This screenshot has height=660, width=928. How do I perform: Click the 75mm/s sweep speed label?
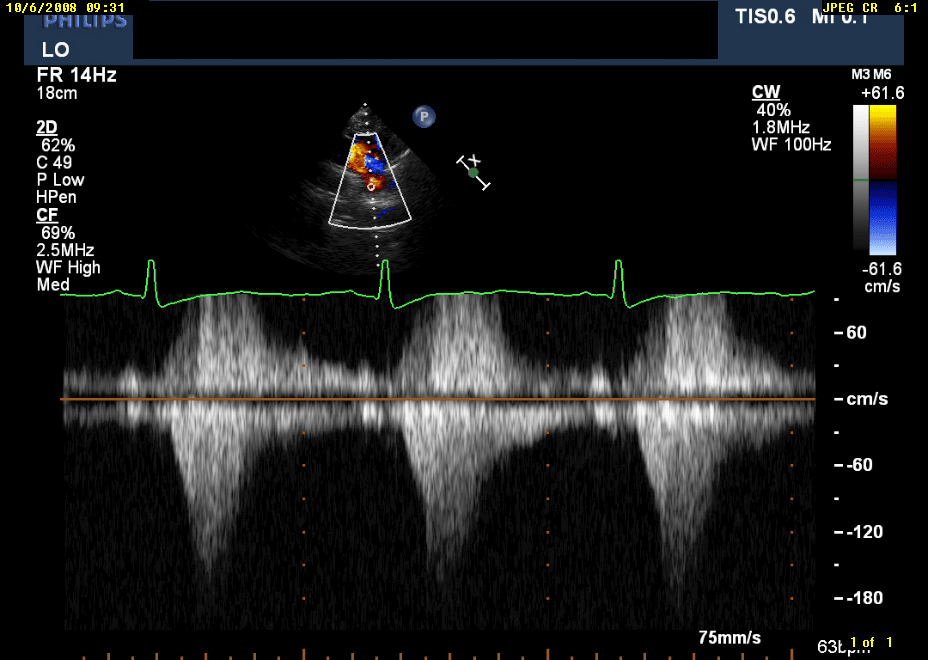point(729,637)
